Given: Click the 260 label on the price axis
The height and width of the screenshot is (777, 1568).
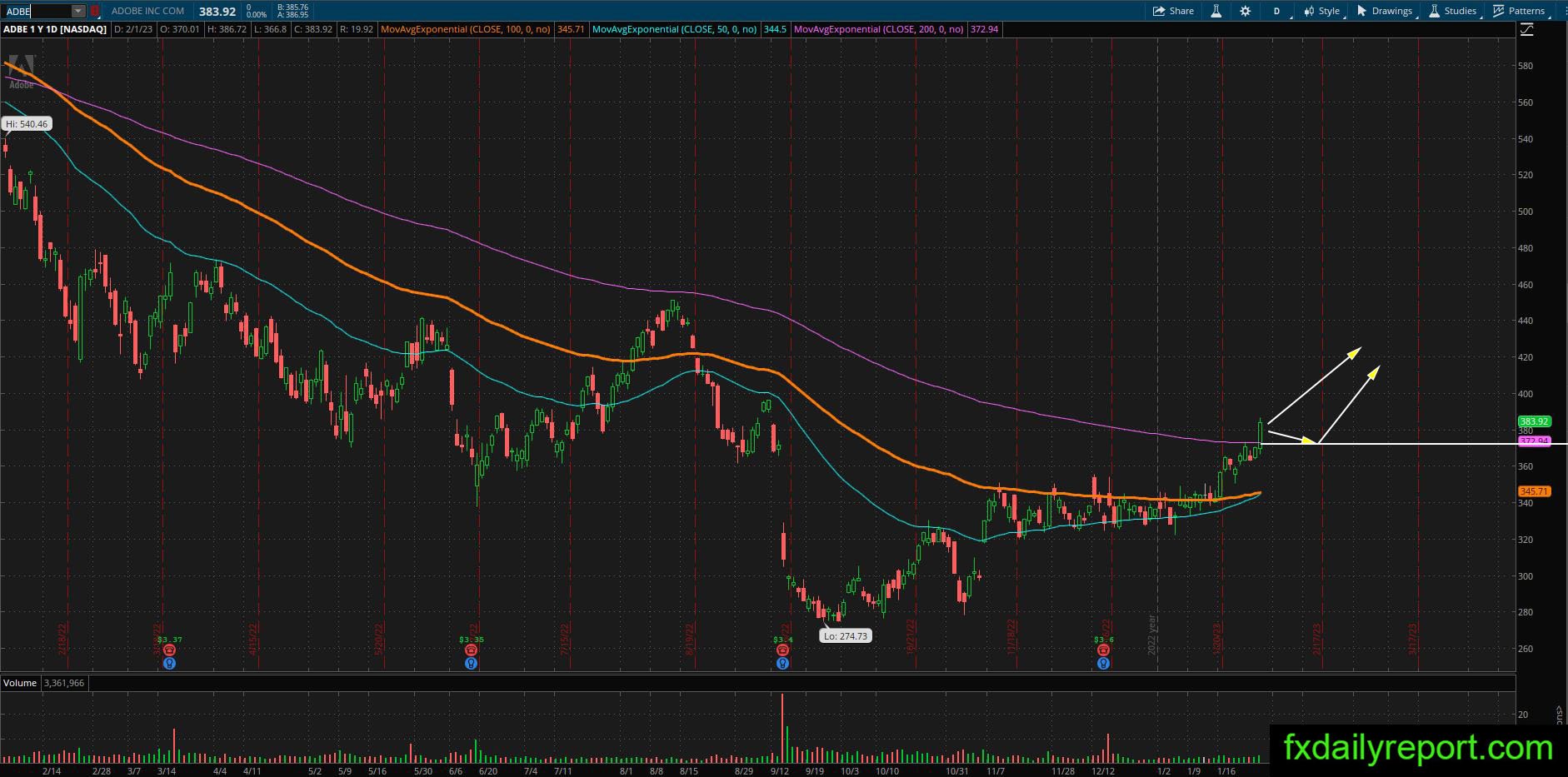Looking at the screenshot, I should 1526,649.
